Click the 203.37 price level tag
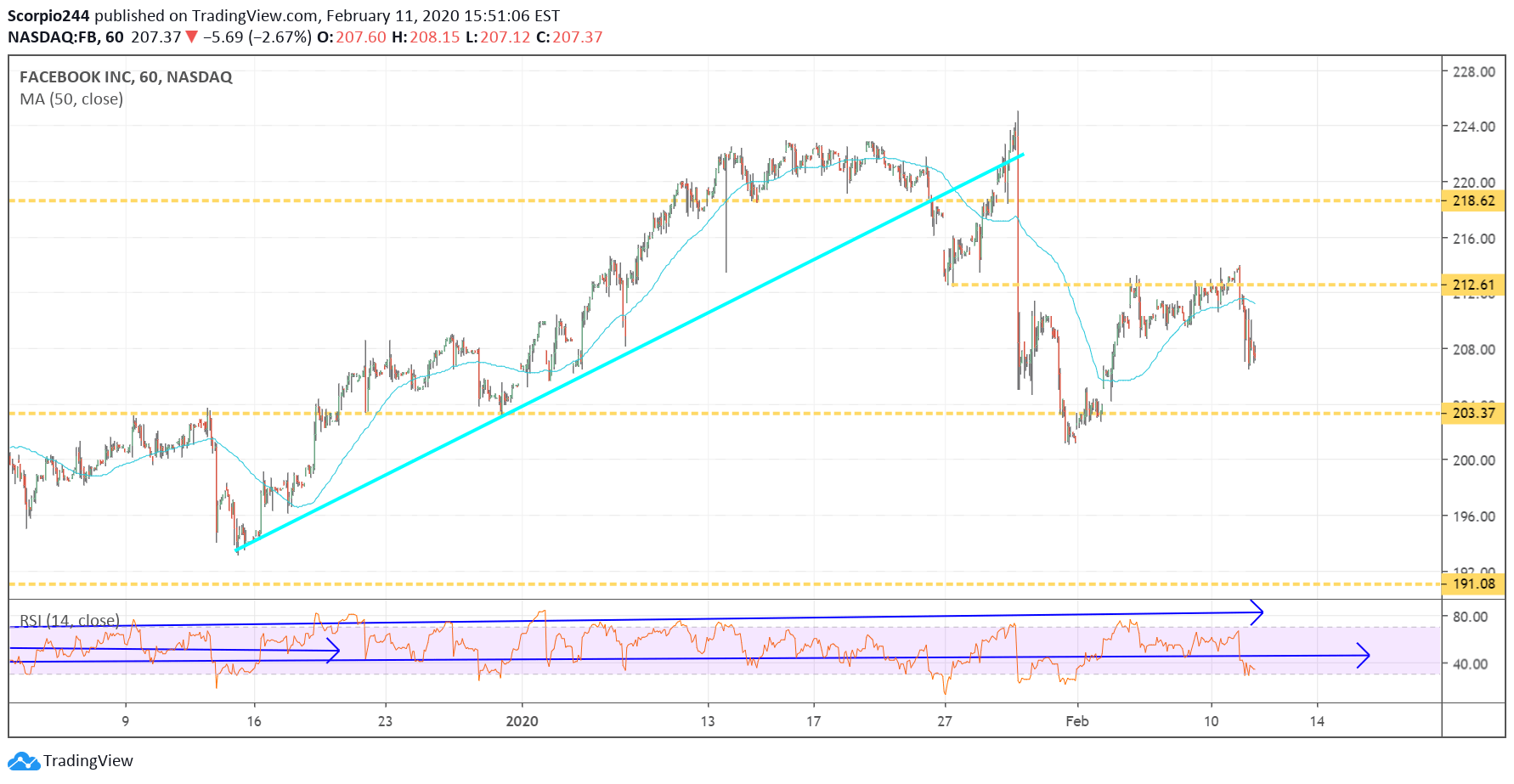1514x784 pixels. pyautogui.click(x=1474, y=414)
